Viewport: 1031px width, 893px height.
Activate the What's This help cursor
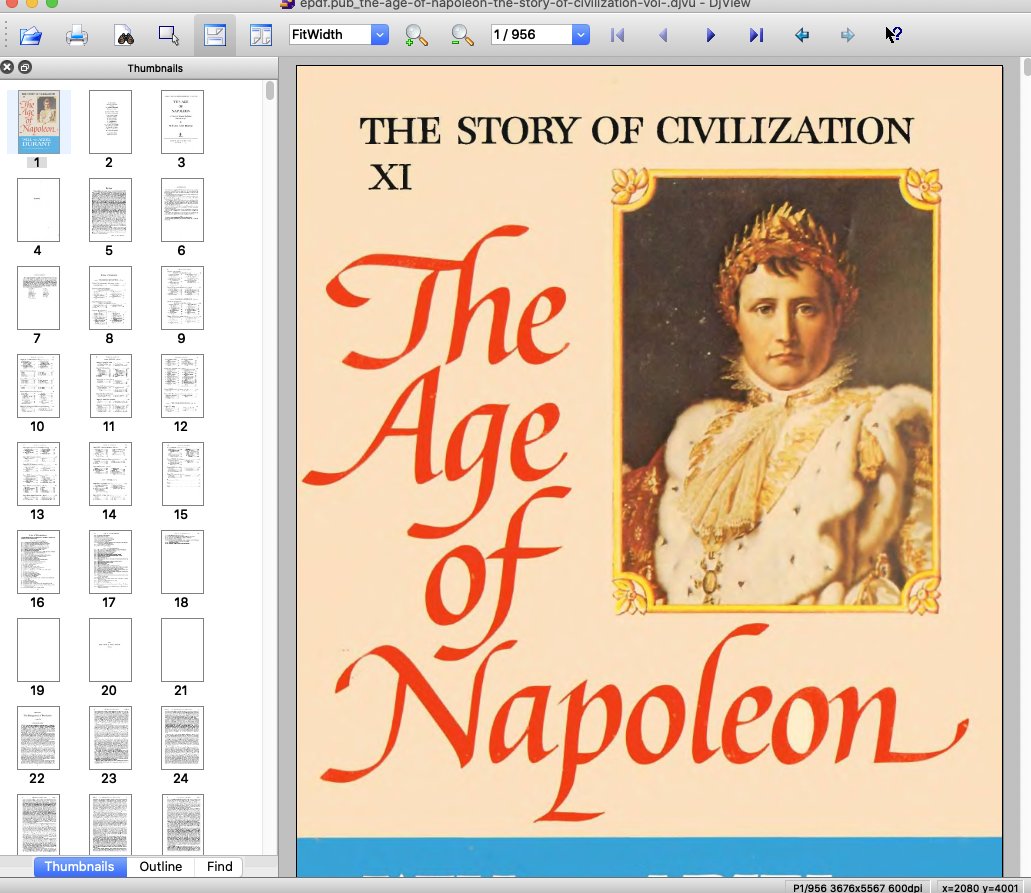tap(893, 35)
